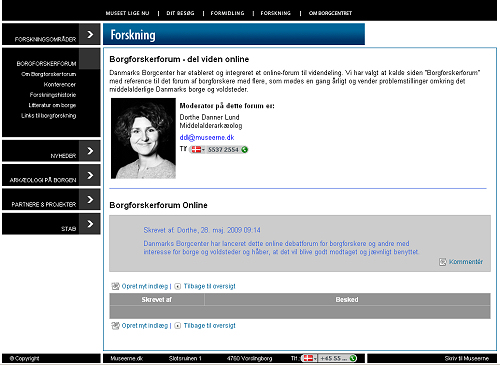
Task: Click upper Tilbage til oversigt icon
Action: 178,286
